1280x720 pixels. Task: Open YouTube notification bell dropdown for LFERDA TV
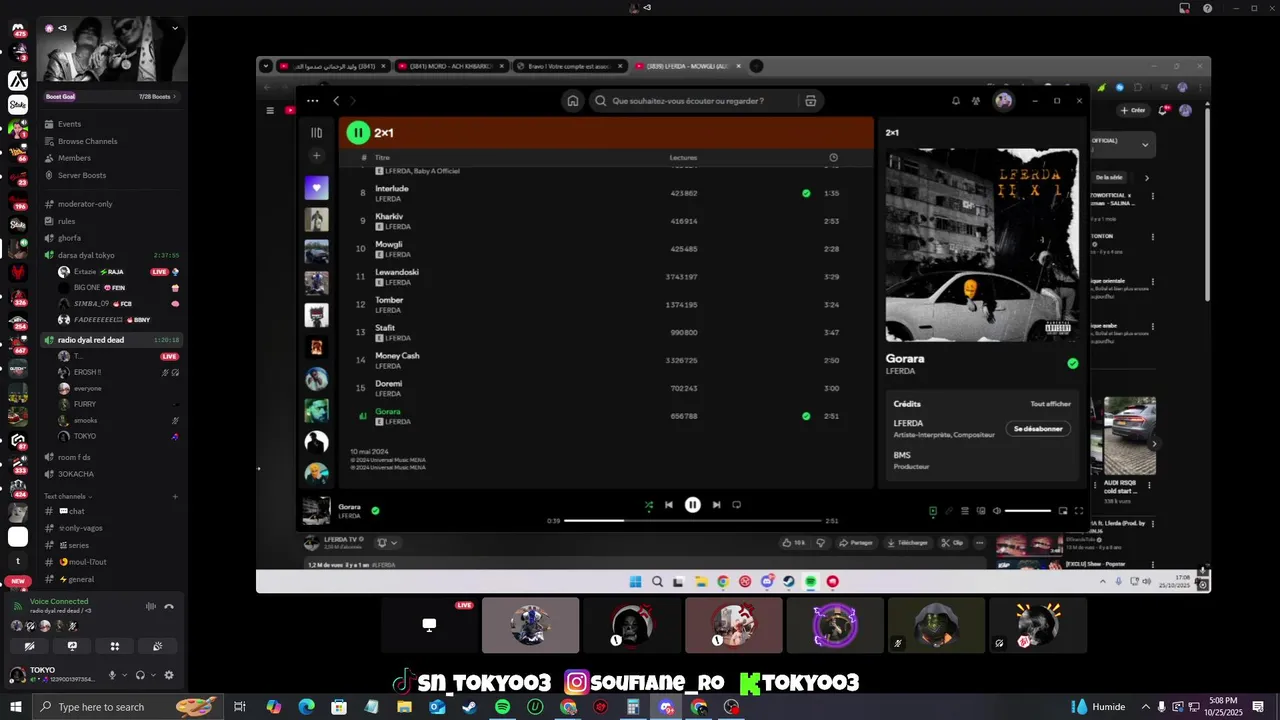(387, 543)
